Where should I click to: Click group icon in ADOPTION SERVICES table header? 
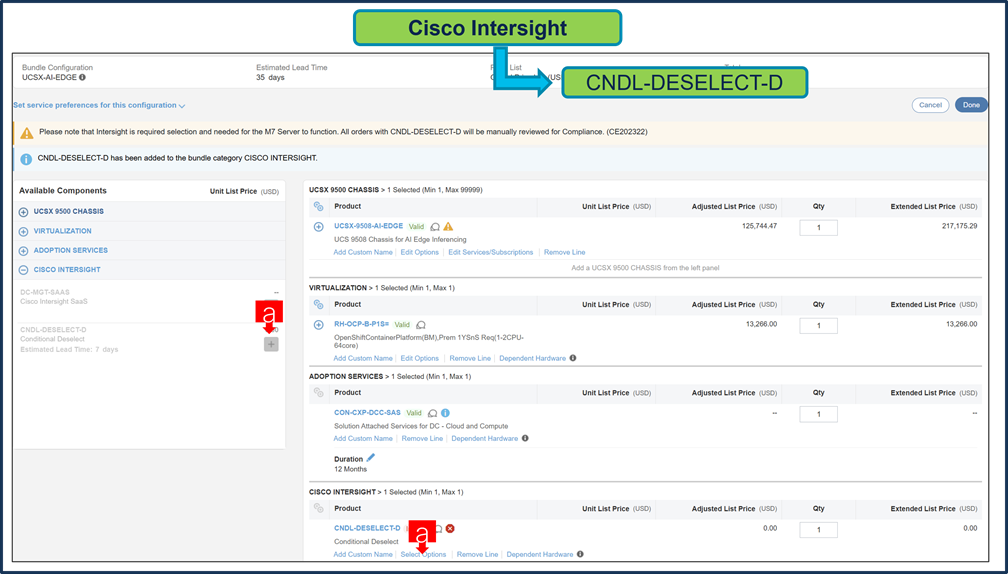click(318, 393)
